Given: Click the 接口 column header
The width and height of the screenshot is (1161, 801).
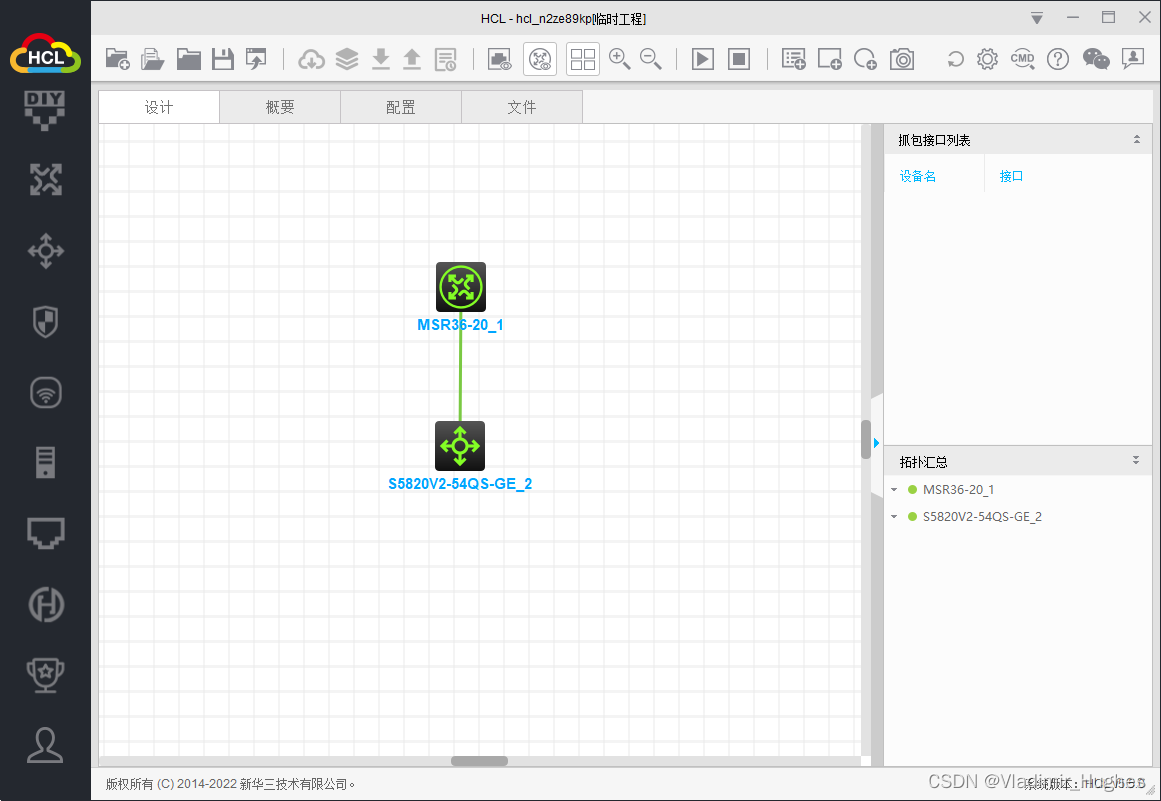Looking at the screenshot, I should [x=1011, y=176].
